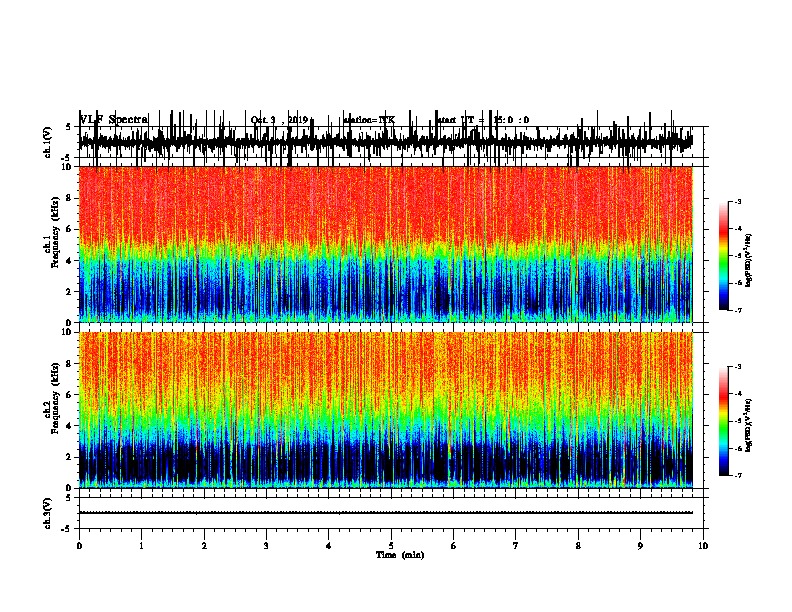Click the '8' kHz tick of ch.1 spectrogram
Image resolution: width=792 pixels, height=612 pixels.
(70, 198)
